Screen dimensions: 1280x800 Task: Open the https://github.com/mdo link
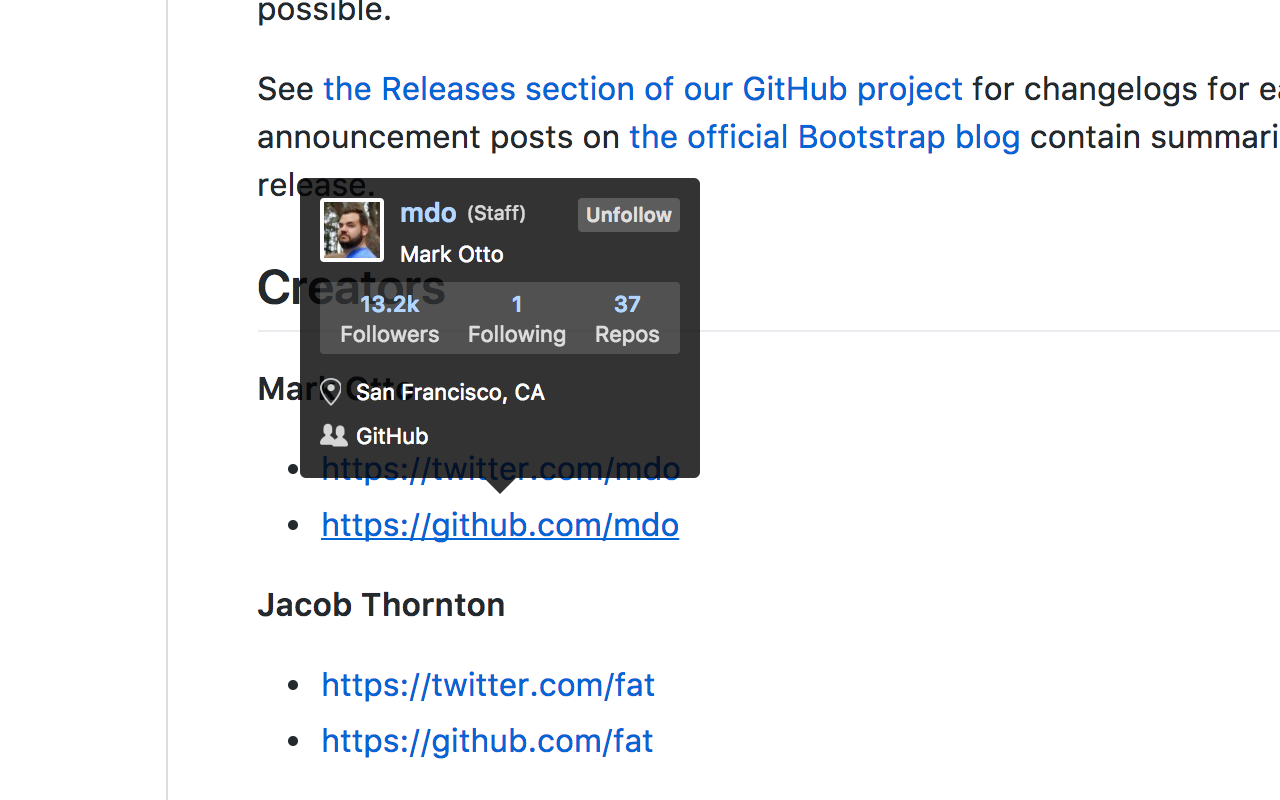(500, 524)
